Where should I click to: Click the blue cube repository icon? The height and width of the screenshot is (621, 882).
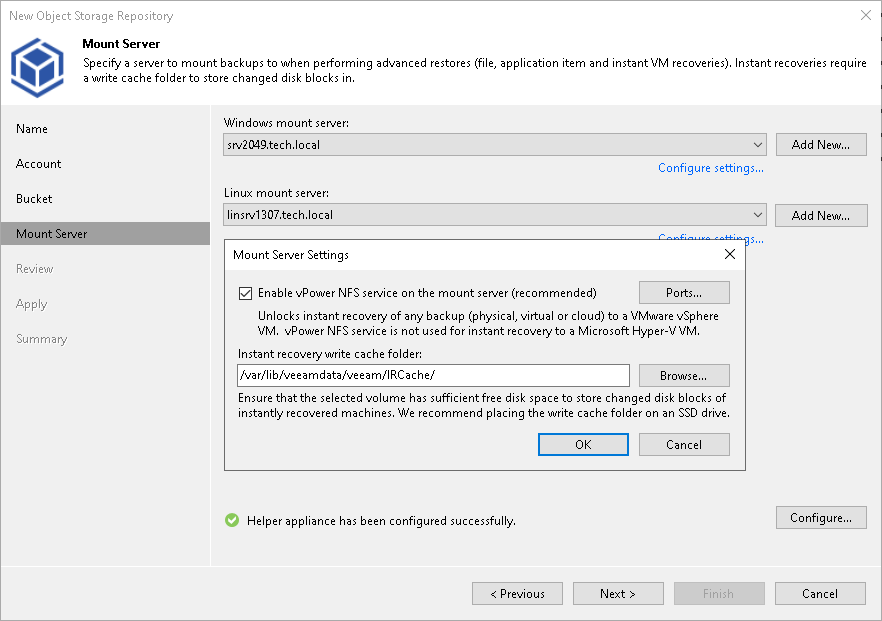point(37,68)
